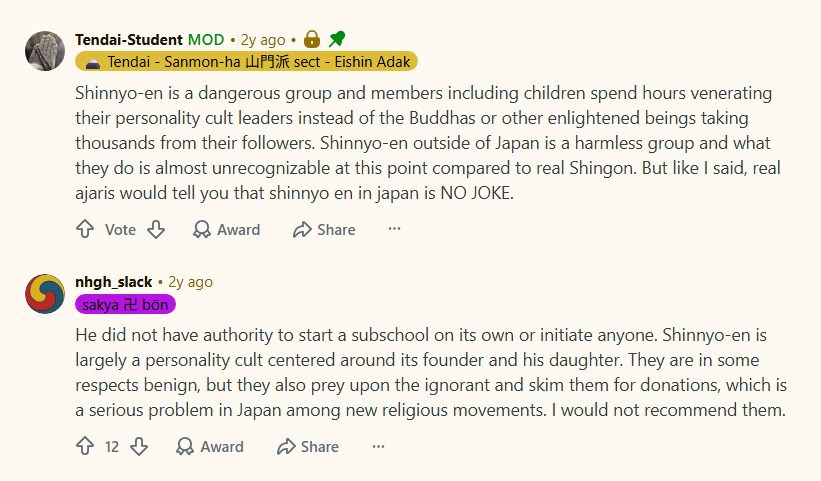Open nhgh_slack's taegeuk avatar
The width and height of the screenshot is (821, 481).
pos(45,294)
